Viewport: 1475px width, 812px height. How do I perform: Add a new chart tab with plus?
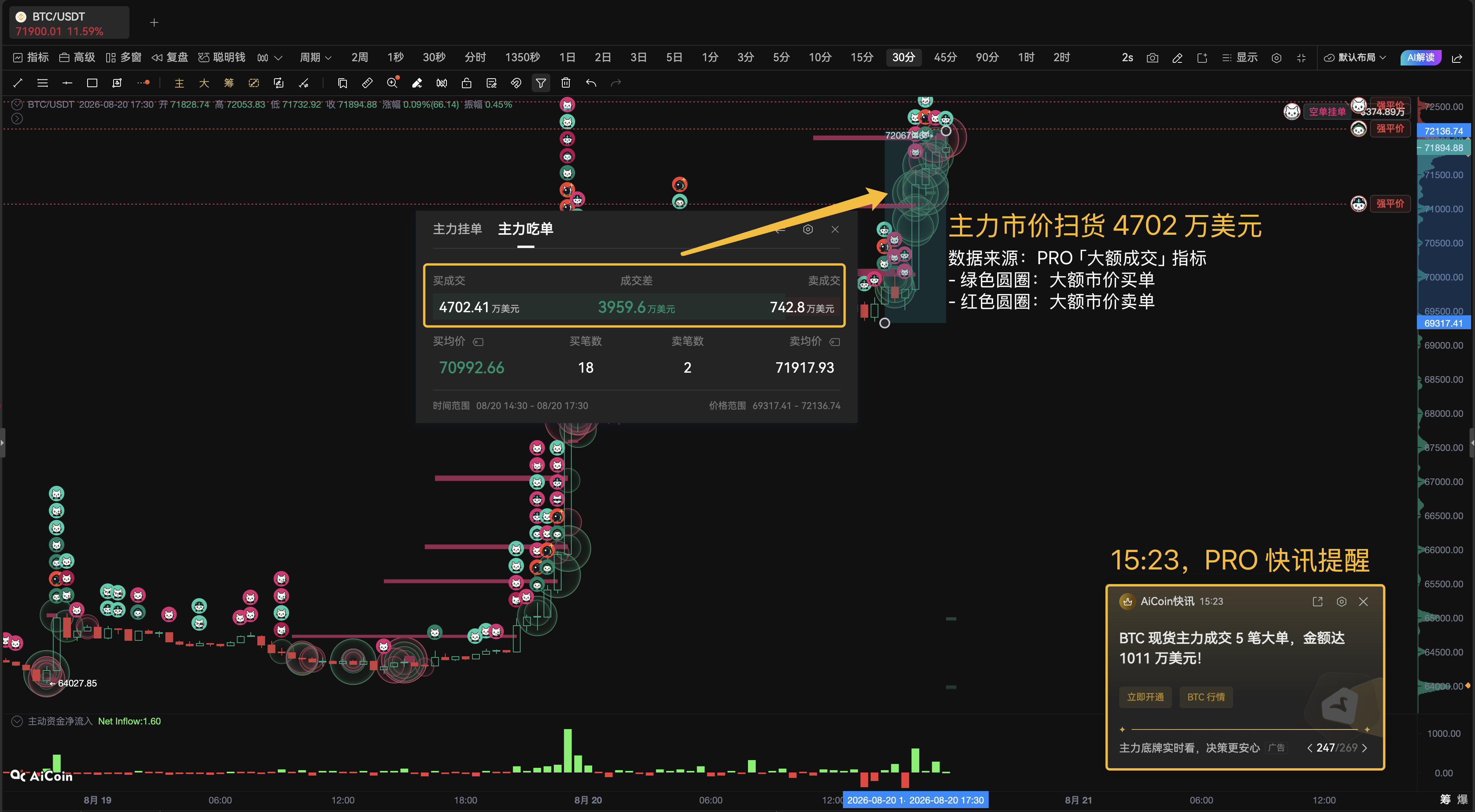pyautogui.click(x=154, y=23)
